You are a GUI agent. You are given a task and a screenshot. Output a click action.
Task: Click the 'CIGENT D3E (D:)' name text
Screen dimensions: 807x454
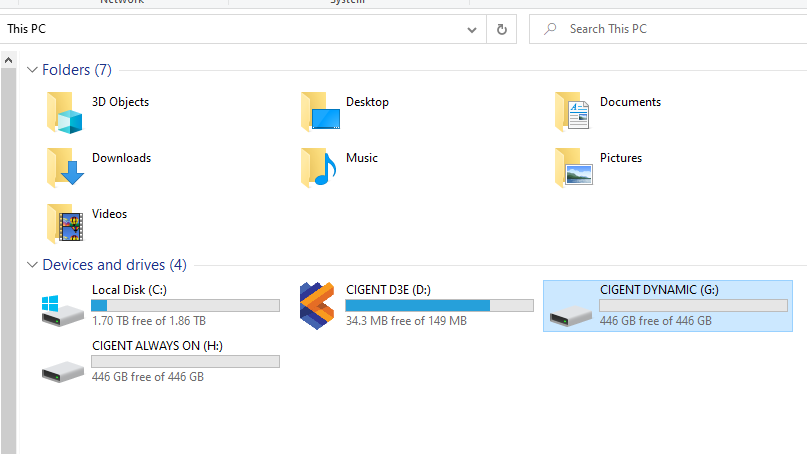389,290
